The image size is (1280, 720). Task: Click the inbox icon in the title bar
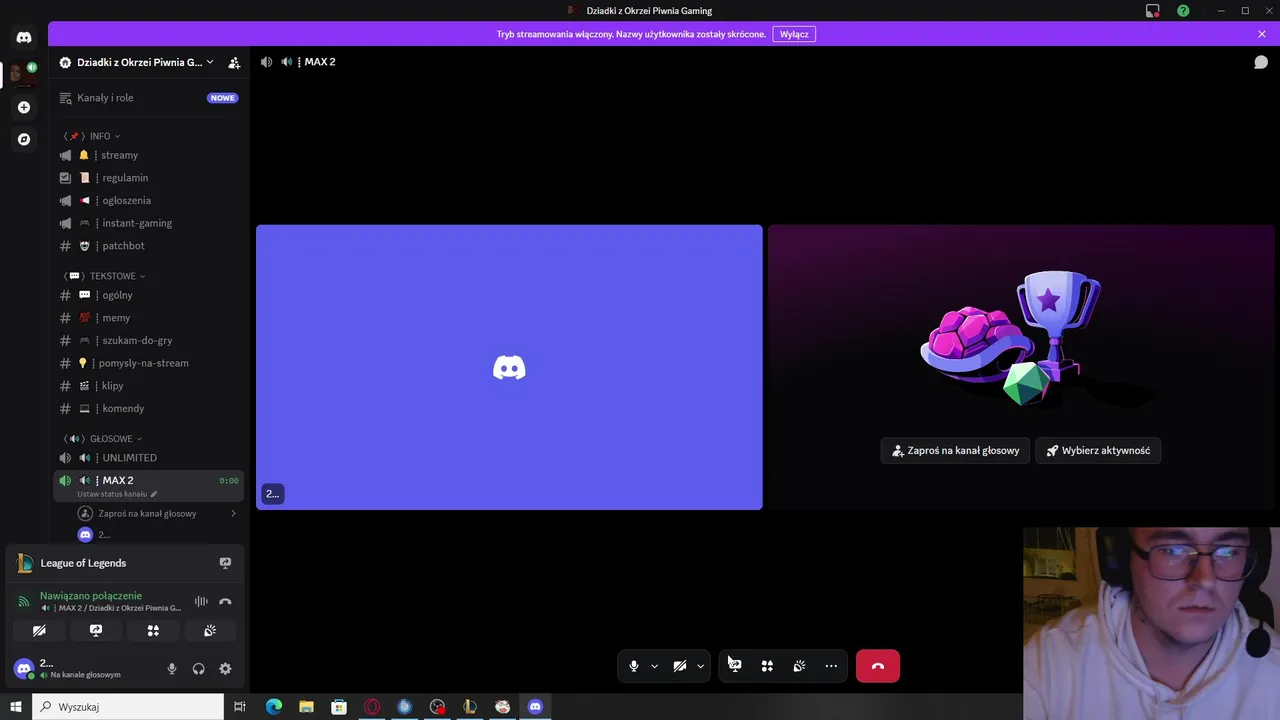tap(1153, 11)
